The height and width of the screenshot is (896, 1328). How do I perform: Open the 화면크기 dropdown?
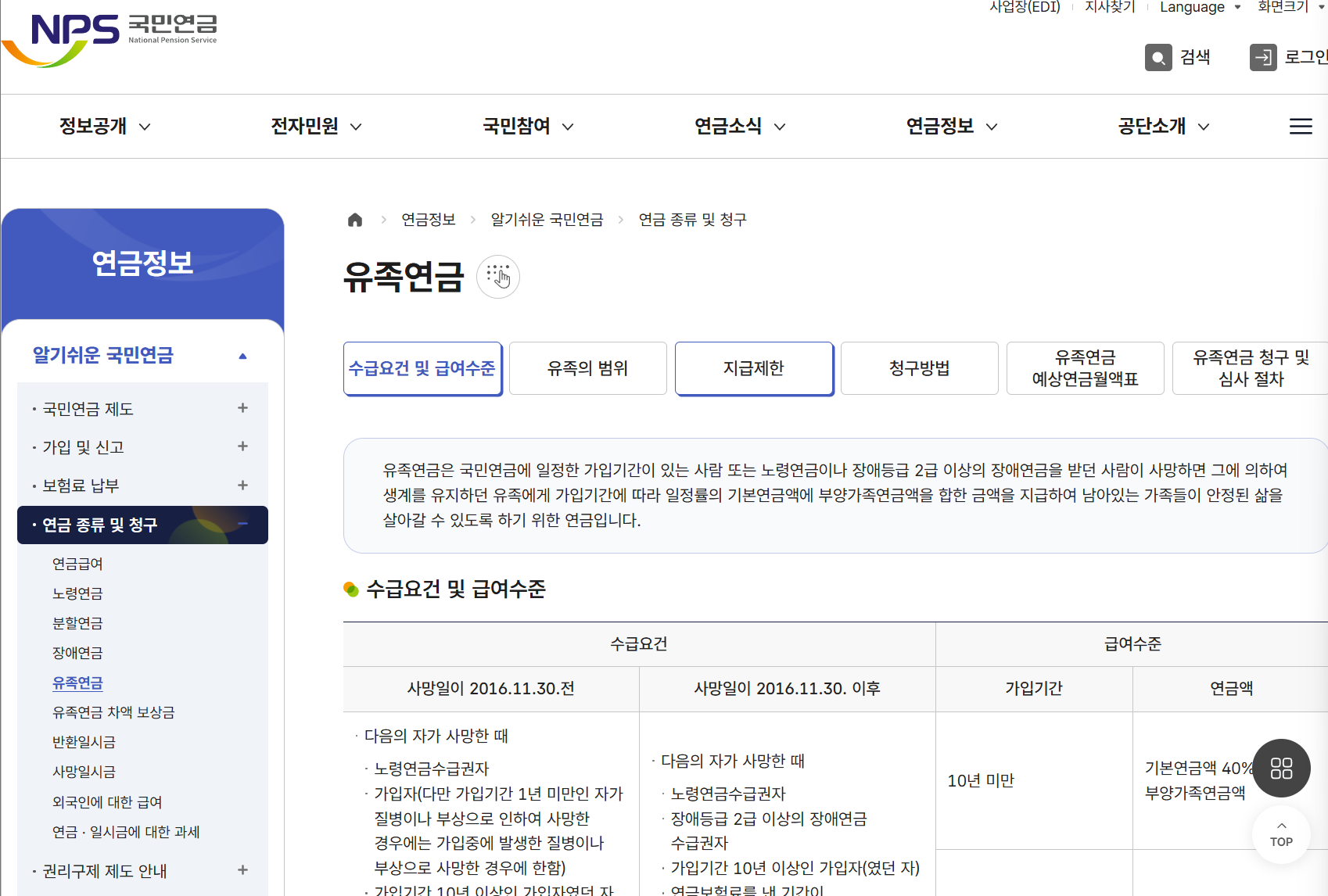[x=1291, y=7]
